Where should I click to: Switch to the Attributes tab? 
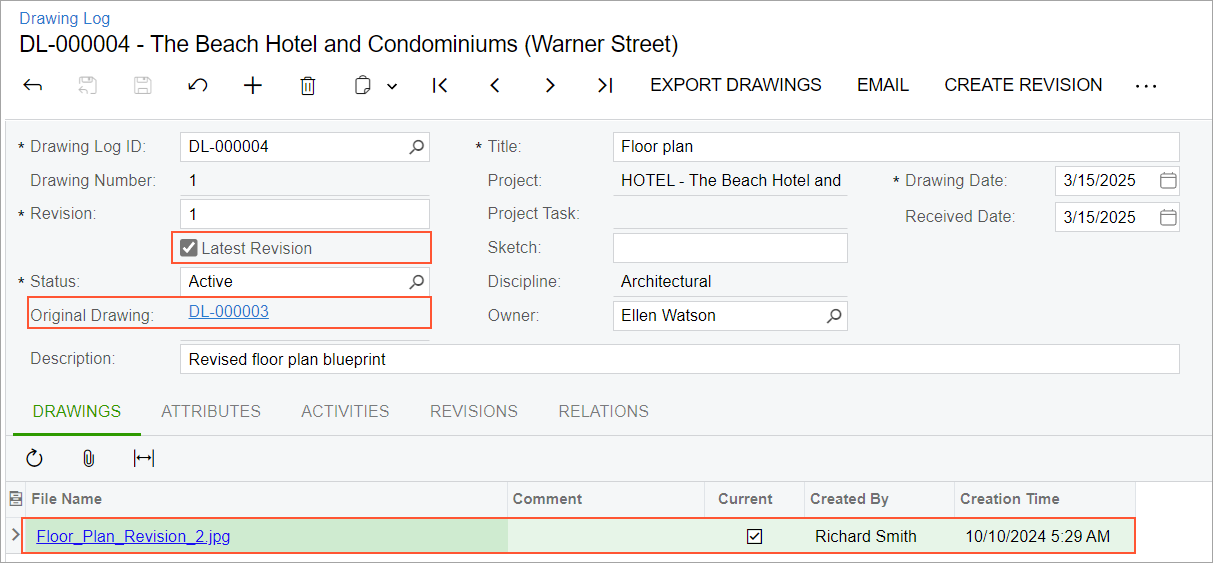coord(211,411)
